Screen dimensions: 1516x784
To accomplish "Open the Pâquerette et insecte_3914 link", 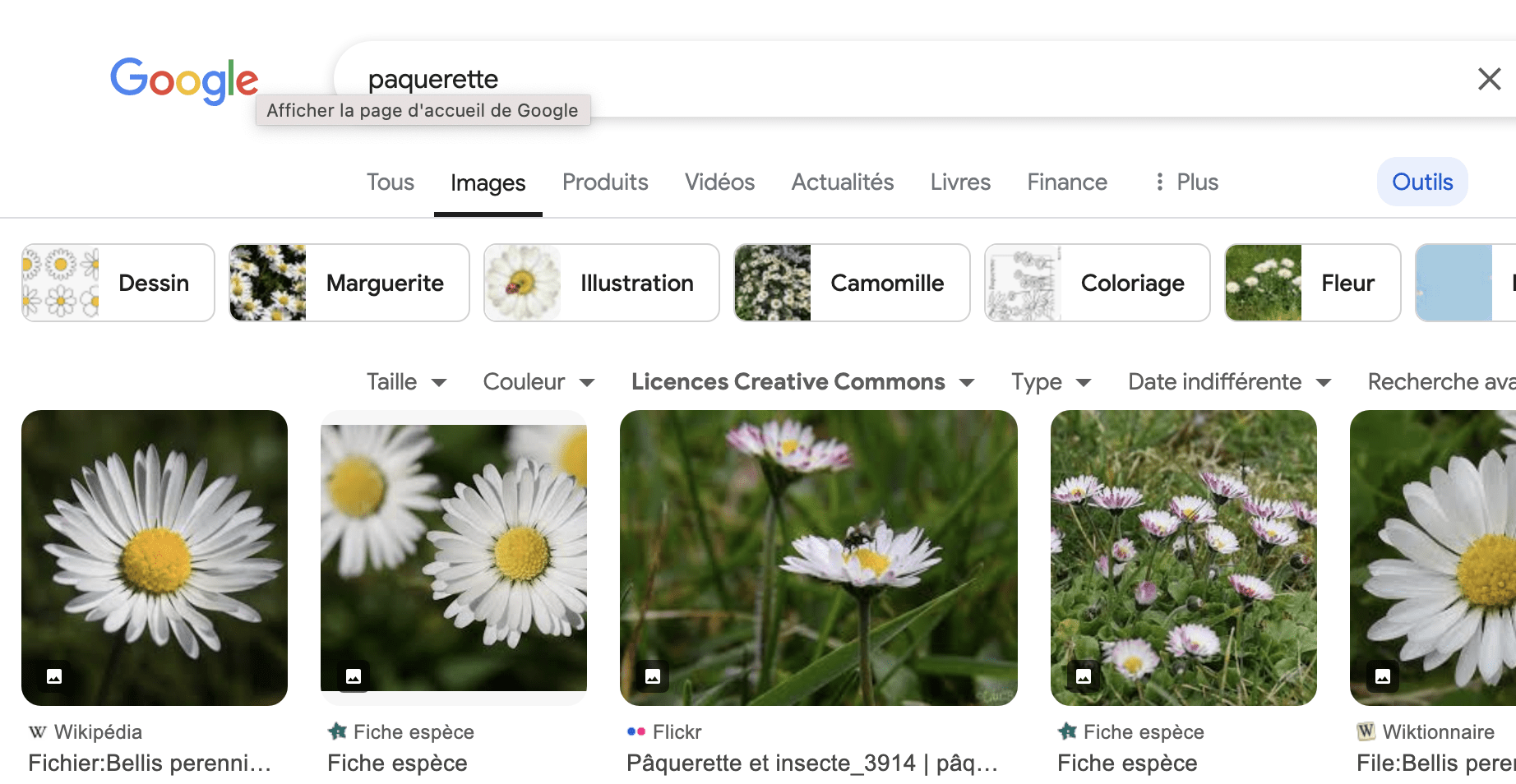I will click(x=812, y=763).
